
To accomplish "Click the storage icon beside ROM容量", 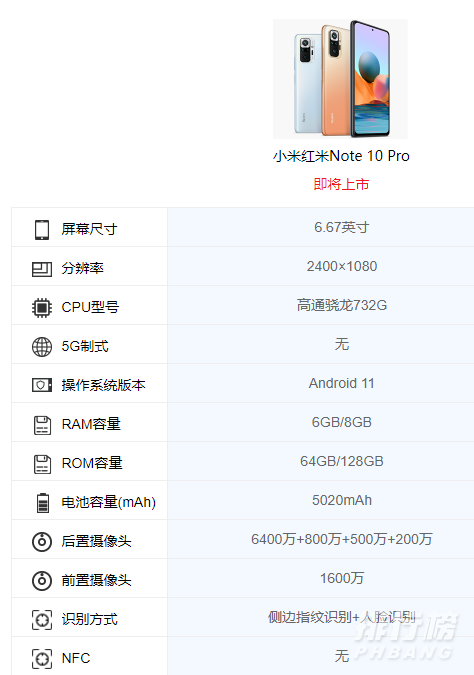I will [x=42, y=464].
